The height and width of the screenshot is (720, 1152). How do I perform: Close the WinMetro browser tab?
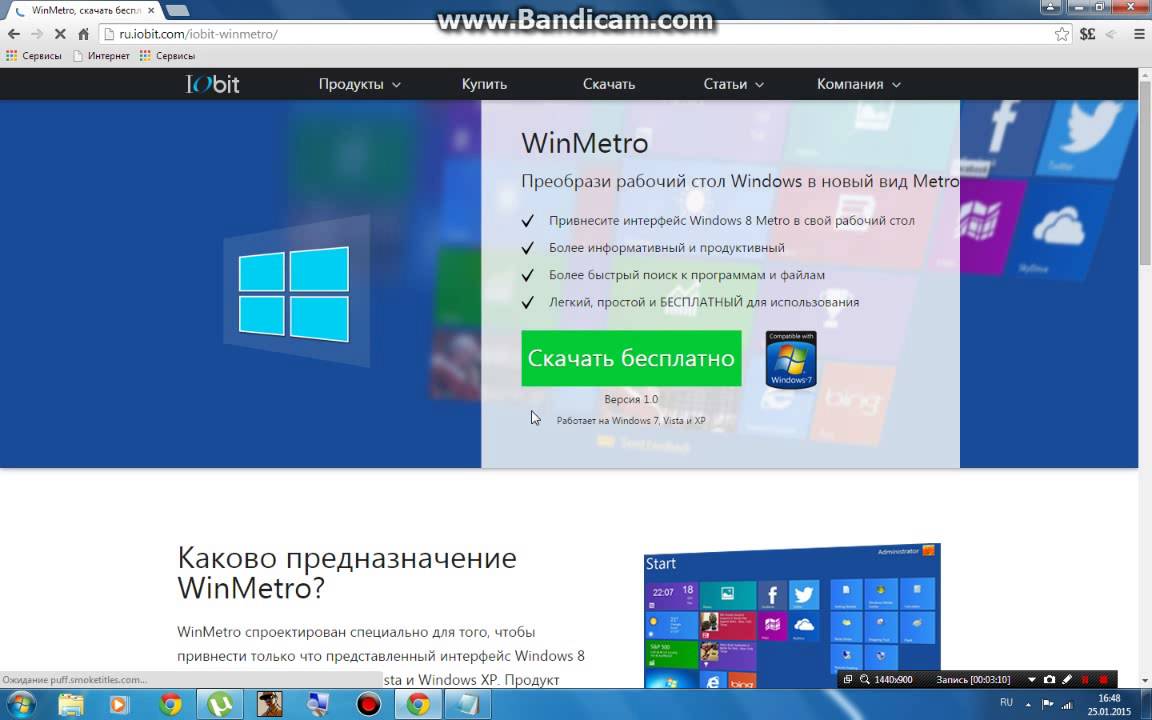tap(151, 11)
